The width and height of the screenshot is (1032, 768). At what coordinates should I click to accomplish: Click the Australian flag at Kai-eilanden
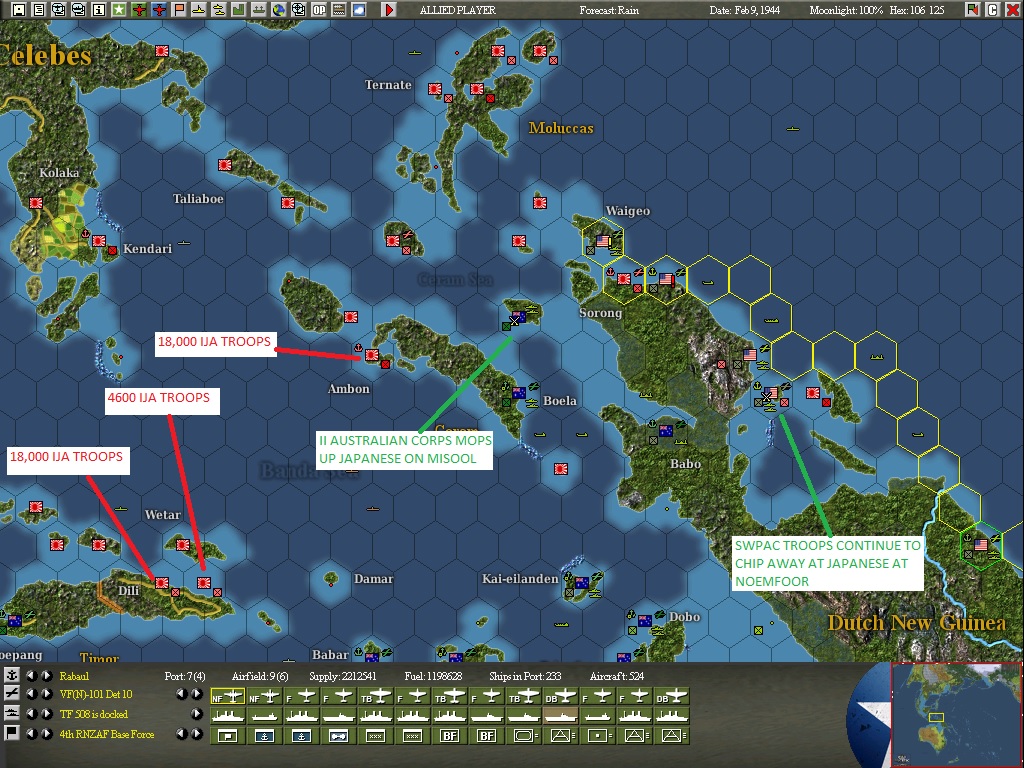[582, 582]
